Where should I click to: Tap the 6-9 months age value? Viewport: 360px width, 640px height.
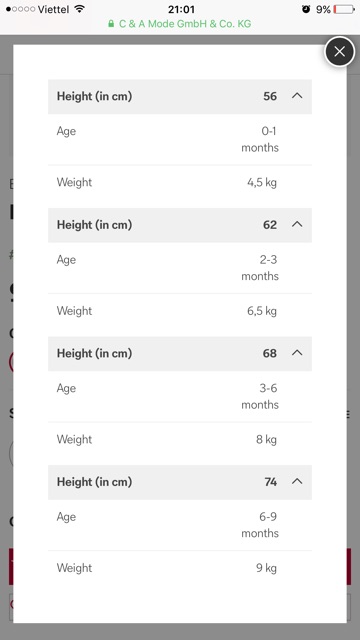pos(260,525)
